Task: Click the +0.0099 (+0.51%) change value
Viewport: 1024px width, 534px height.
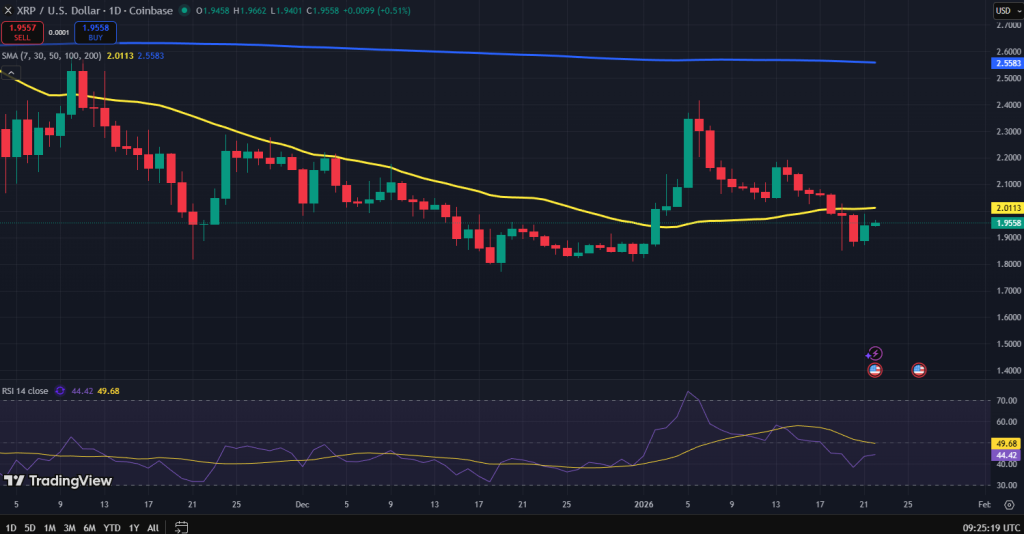Action: 377,10
